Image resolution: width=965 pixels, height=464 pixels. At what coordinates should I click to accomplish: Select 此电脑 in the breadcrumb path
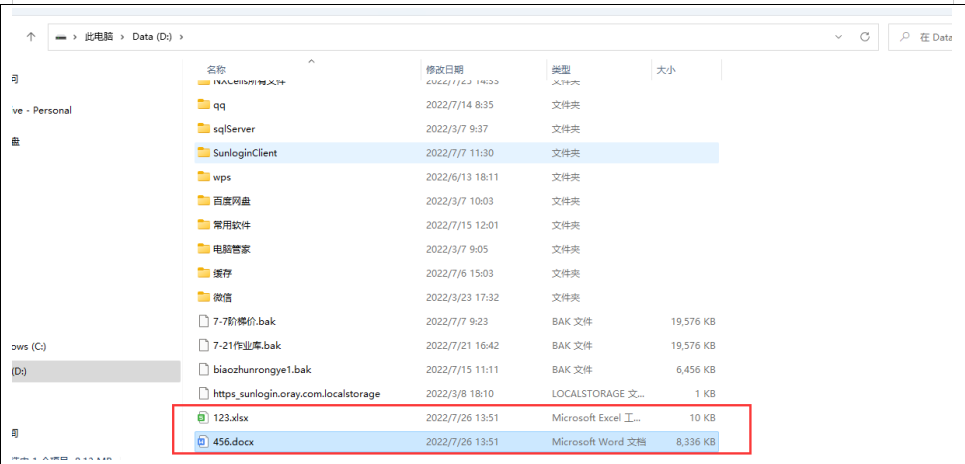98,37
